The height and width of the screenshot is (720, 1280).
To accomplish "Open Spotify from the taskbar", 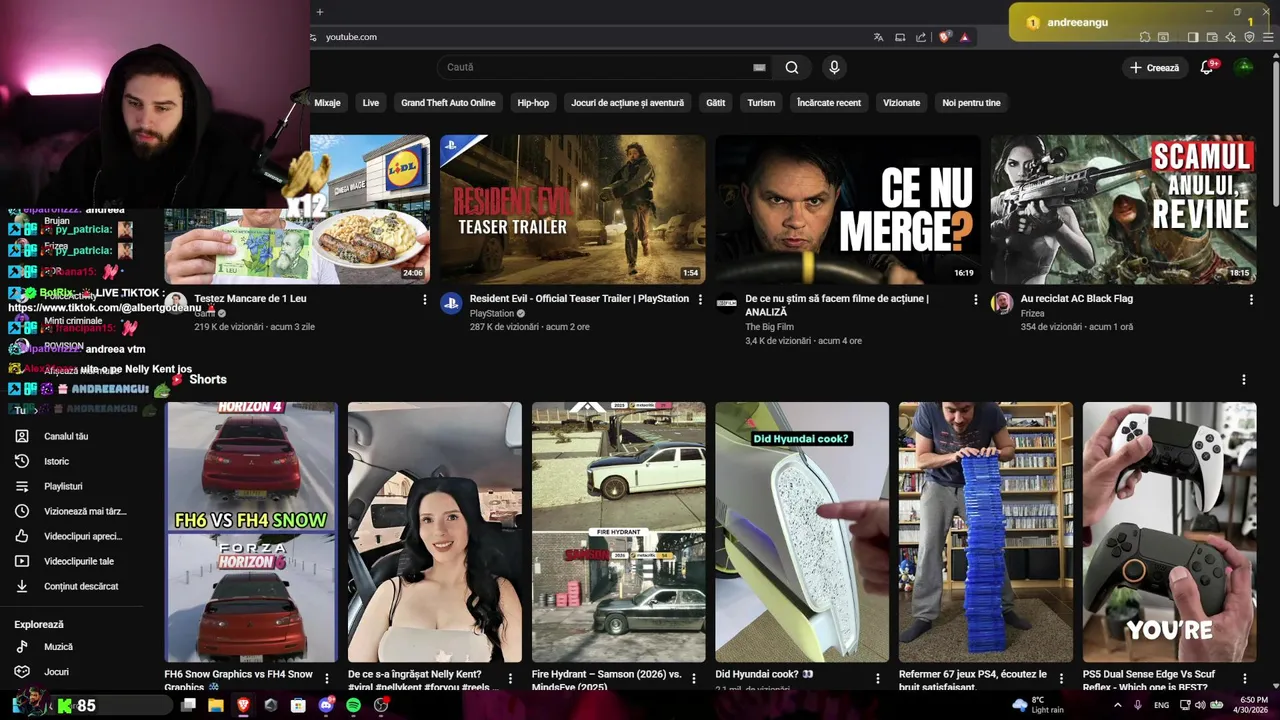I will [353, 705].
